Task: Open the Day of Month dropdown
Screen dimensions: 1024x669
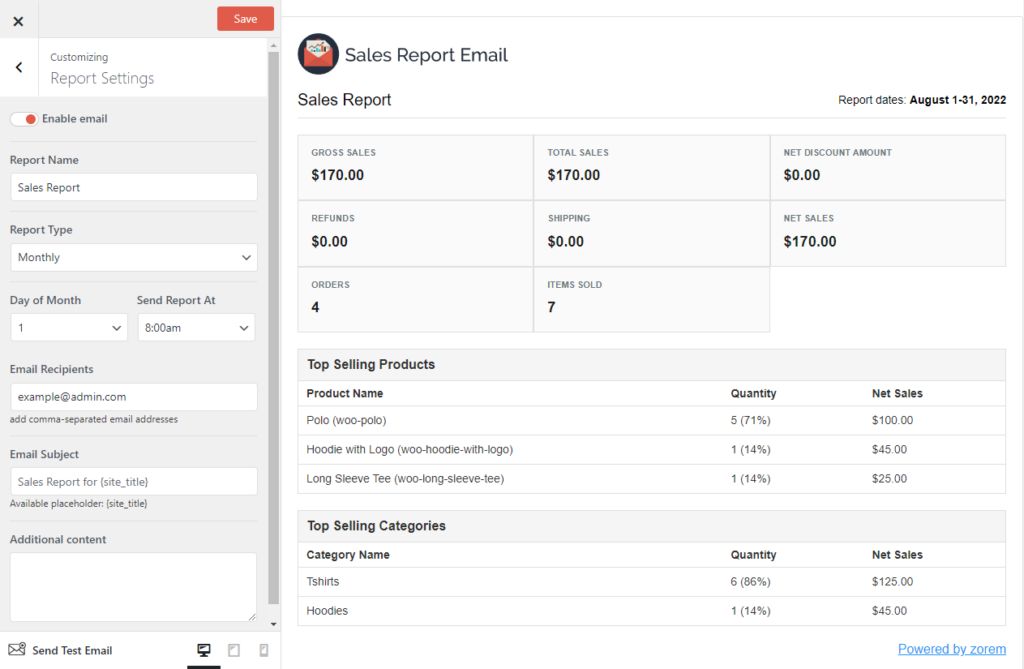Action: 69,327
